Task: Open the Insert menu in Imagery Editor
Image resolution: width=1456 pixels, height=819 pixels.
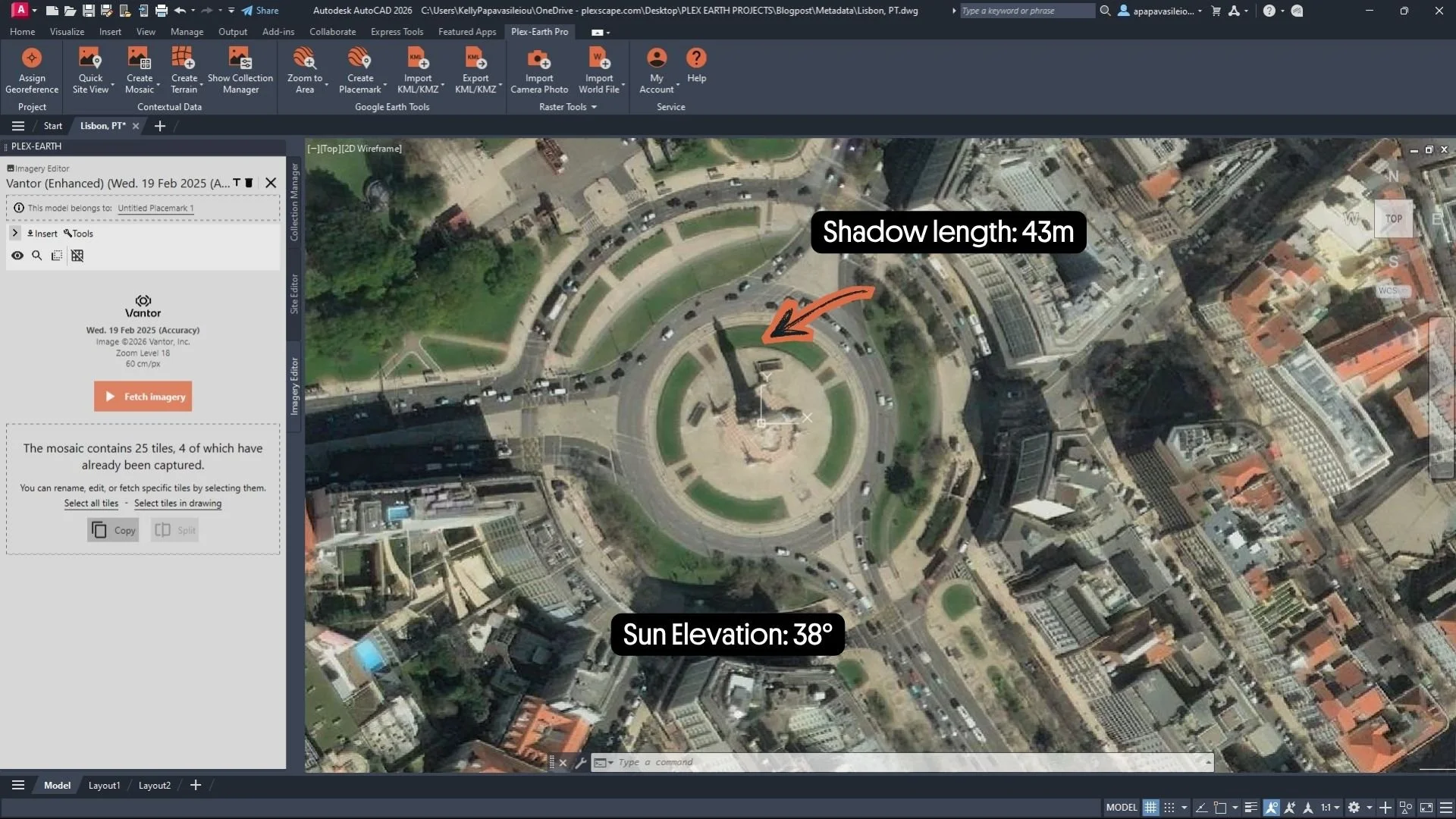Action: pyautogui.click(x=42, y=234)
